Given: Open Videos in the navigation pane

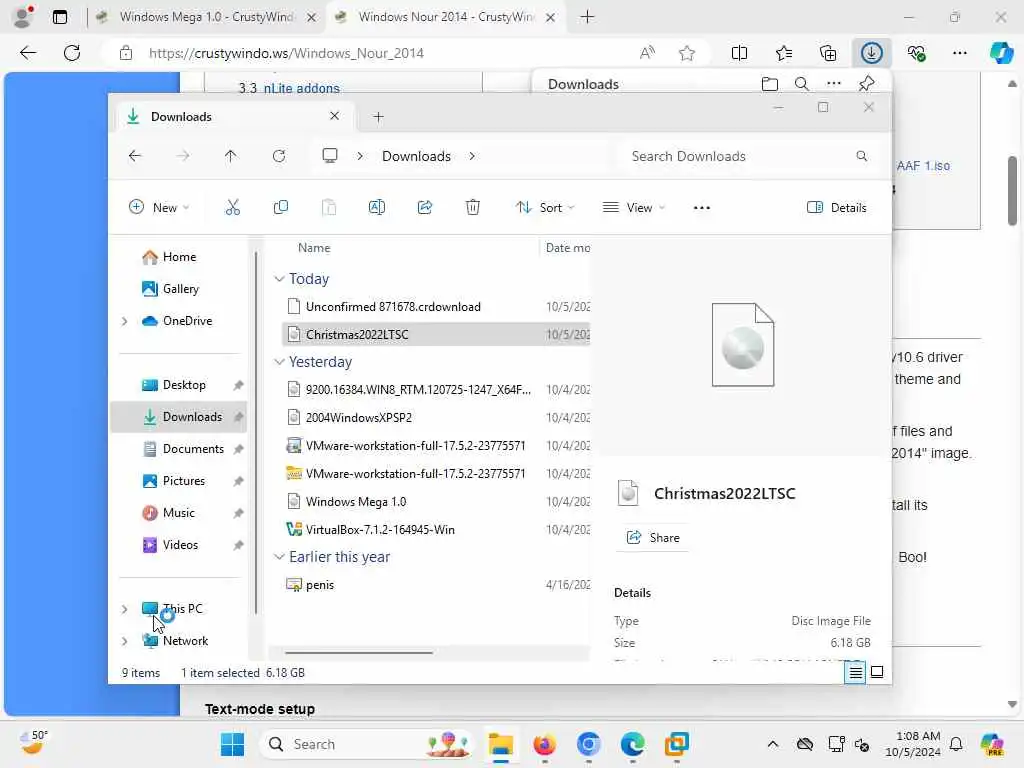Looking at the screenshot, I should click(x=180, y=545).
